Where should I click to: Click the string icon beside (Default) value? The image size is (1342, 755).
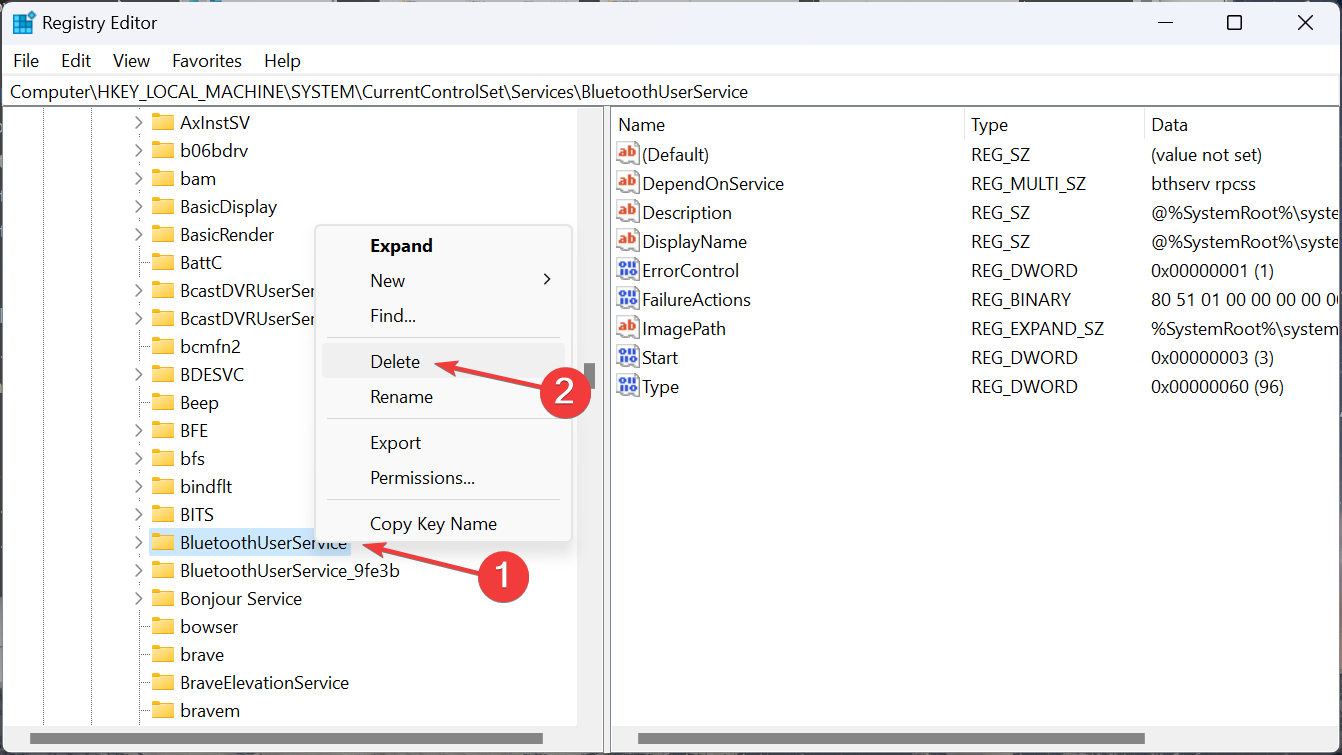pos(628,154)
